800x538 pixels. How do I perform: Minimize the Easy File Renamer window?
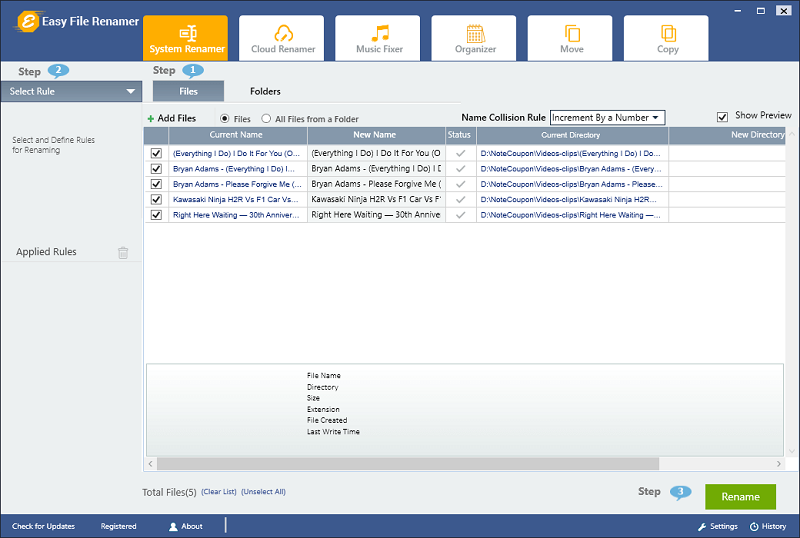point(738,11)
